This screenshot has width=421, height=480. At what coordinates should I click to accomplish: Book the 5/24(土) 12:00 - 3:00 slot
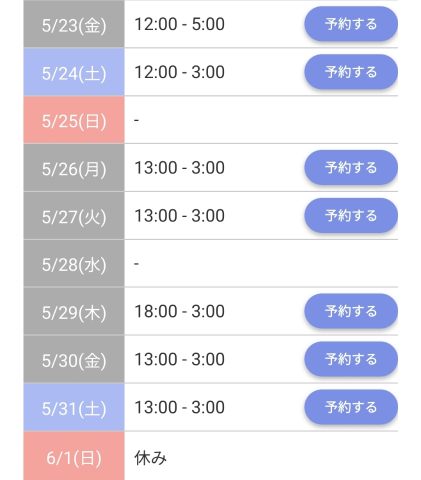tap(351, 72)
